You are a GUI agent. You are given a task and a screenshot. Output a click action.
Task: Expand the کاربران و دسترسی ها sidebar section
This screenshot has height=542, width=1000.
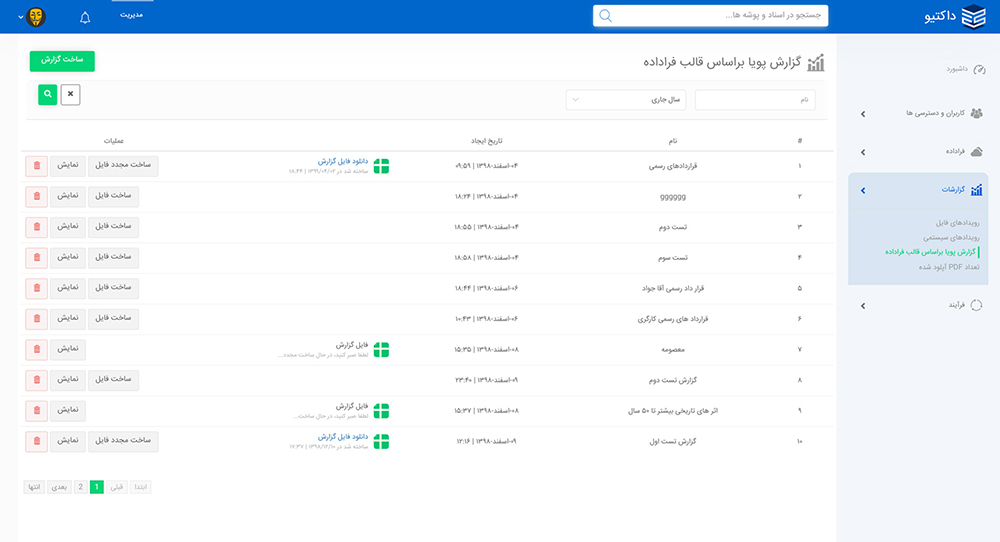coord(863,114)
